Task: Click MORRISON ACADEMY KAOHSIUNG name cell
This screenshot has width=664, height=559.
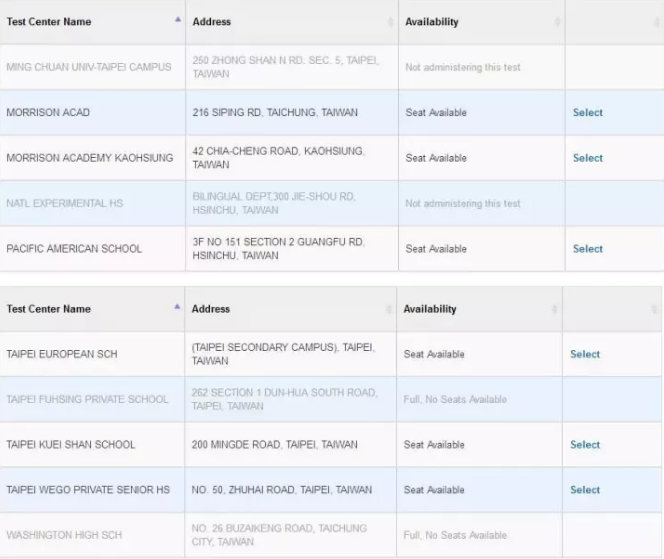Action: pyautogui.click(x=90, y=158)
